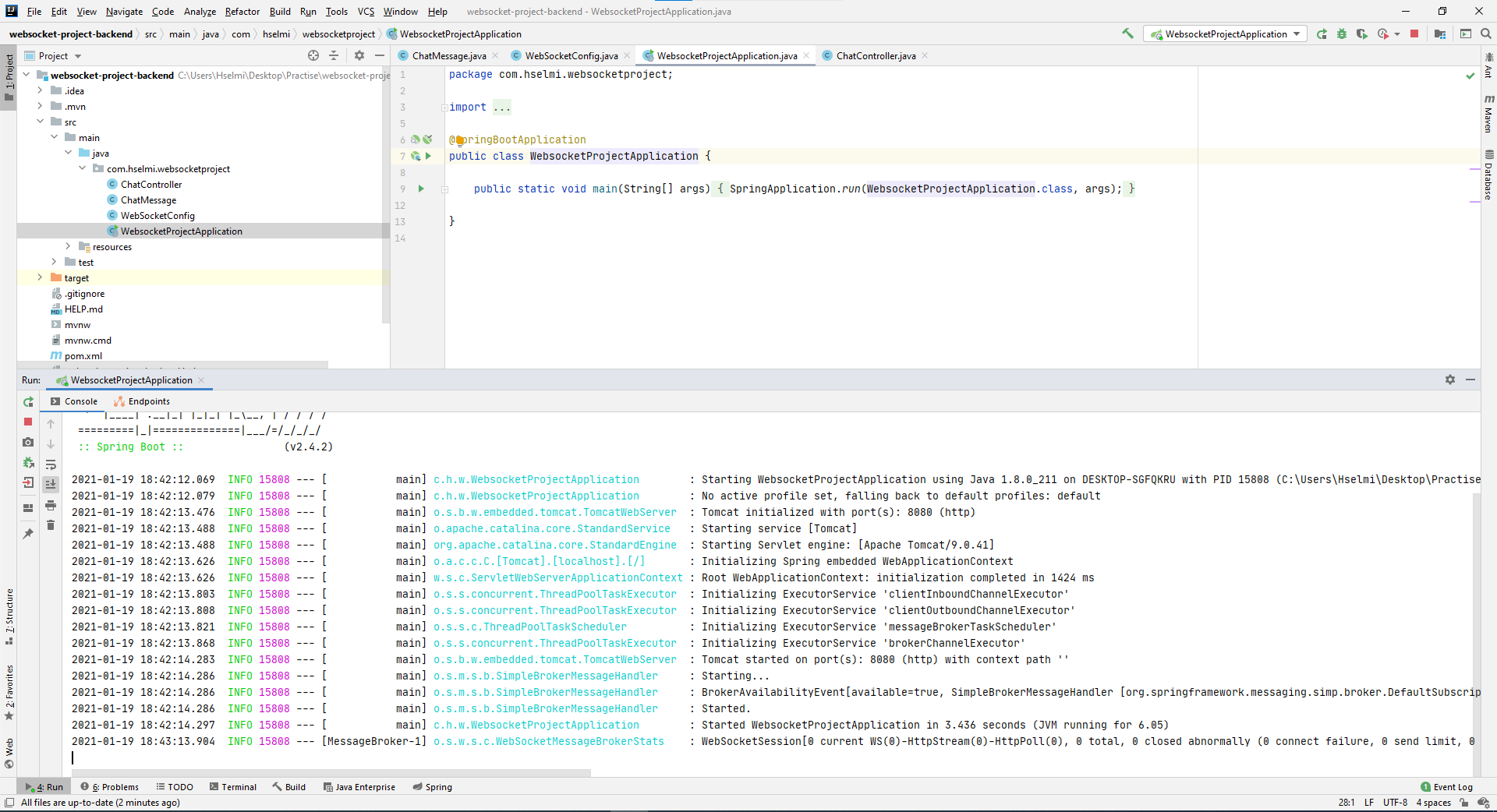Select ChatMessage in the Project tree
This screenshot has height=812, width=1497.
pyautogui.click(x=148, y=200)
